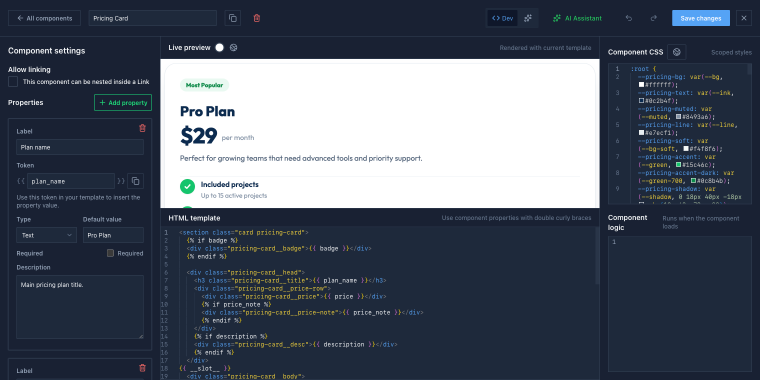Delete the component with the red trash icon
The width and height of the screenshot is (760, 380).
[x=257, y=18]
